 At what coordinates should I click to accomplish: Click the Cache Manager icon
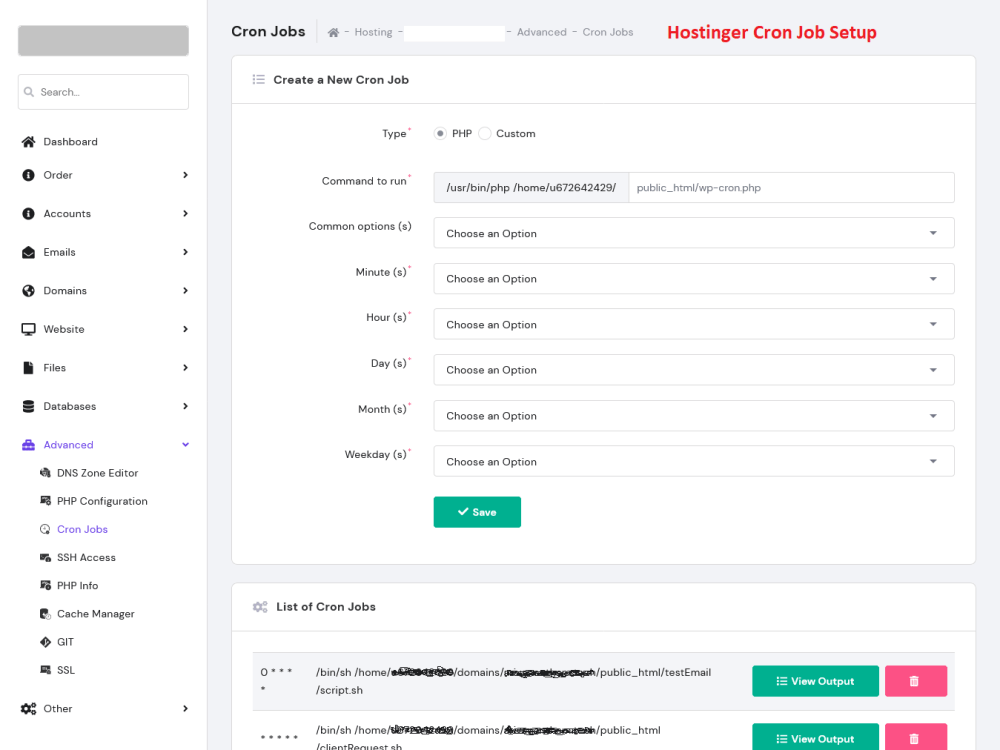(x=45, y=614)
